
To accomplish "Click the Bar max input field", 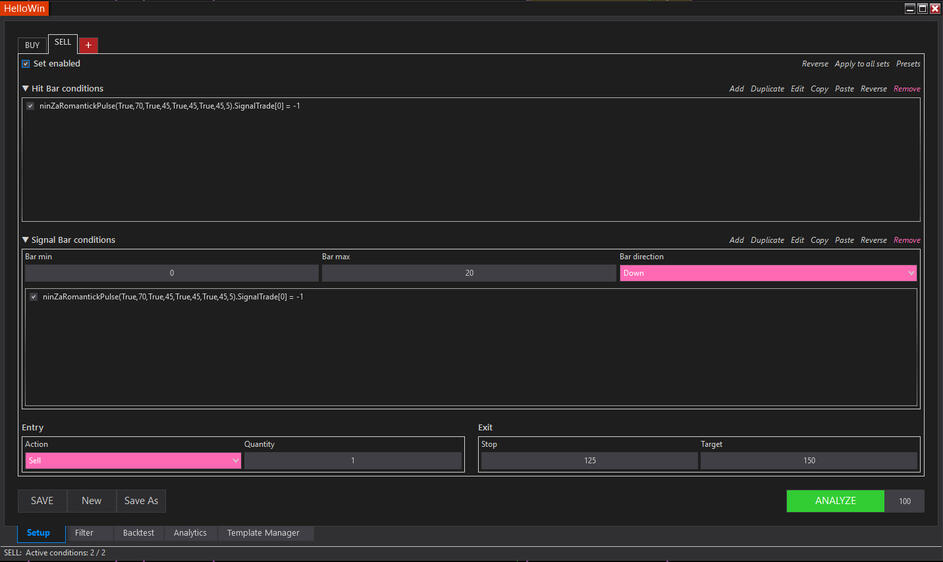I will [x=468, y=273].
